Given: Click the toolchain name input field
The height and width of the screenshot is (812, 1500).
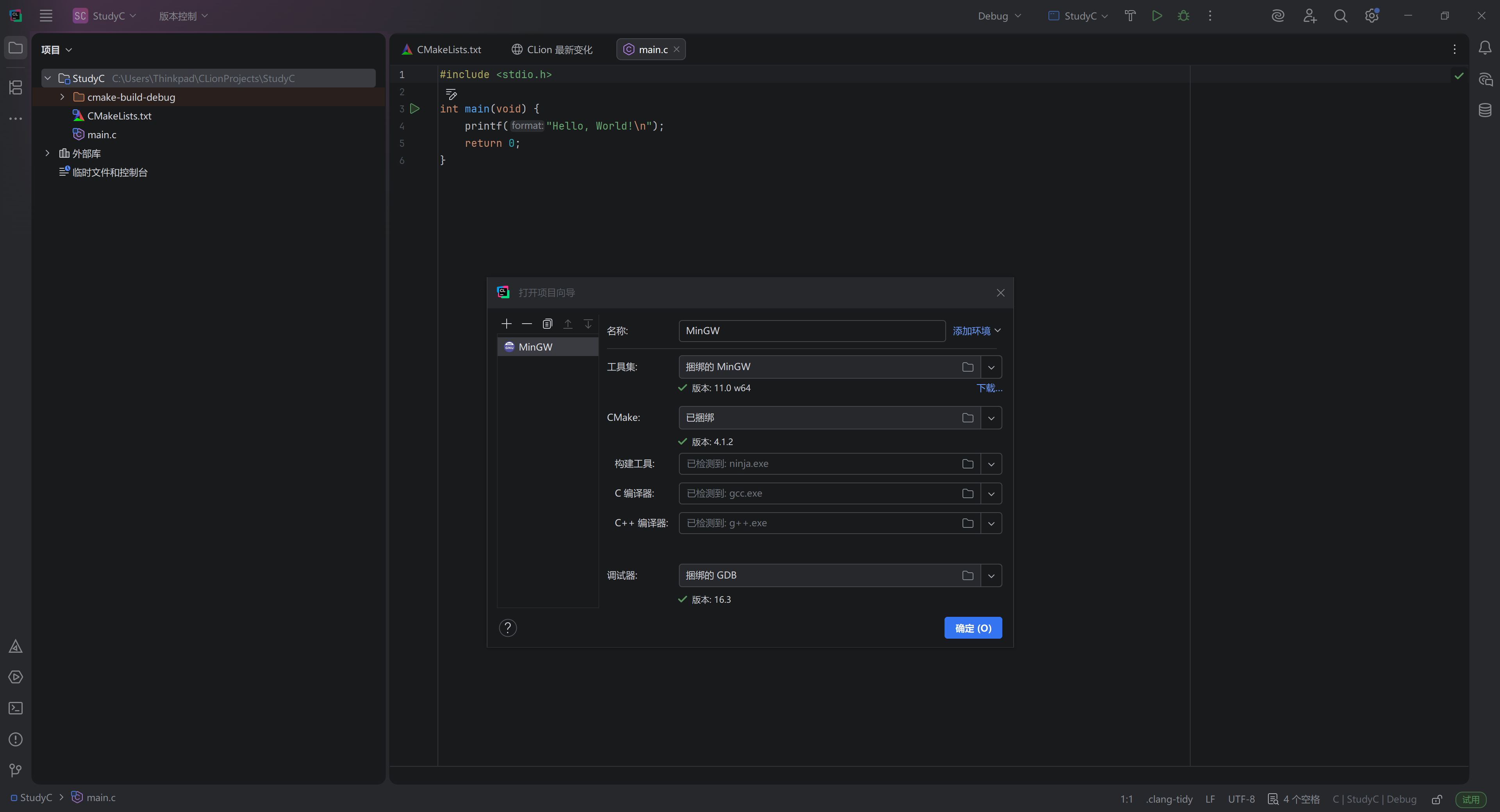Looking at the screenshot, I should pos(812,331).
